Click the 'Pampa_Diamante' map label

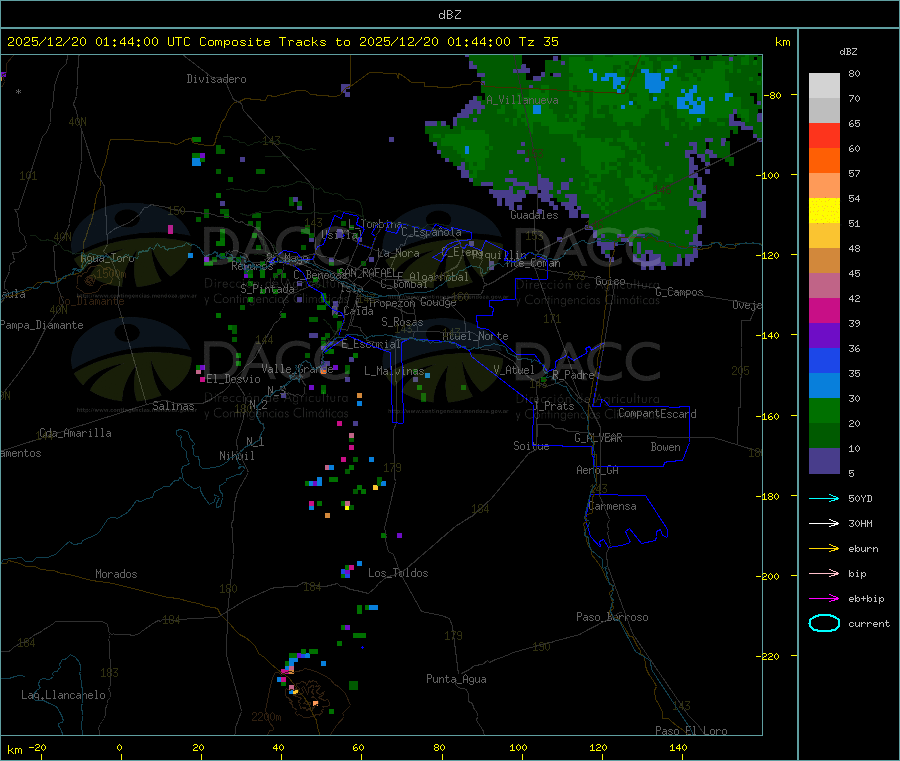pos(42,325)
